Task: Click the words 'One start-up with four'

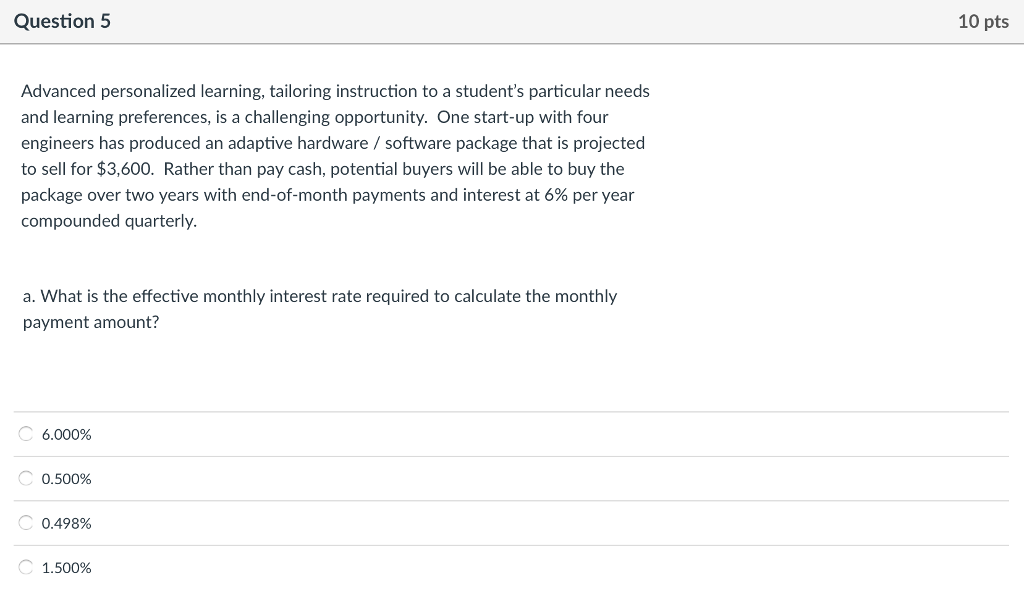Action: (x=522, y=118)
